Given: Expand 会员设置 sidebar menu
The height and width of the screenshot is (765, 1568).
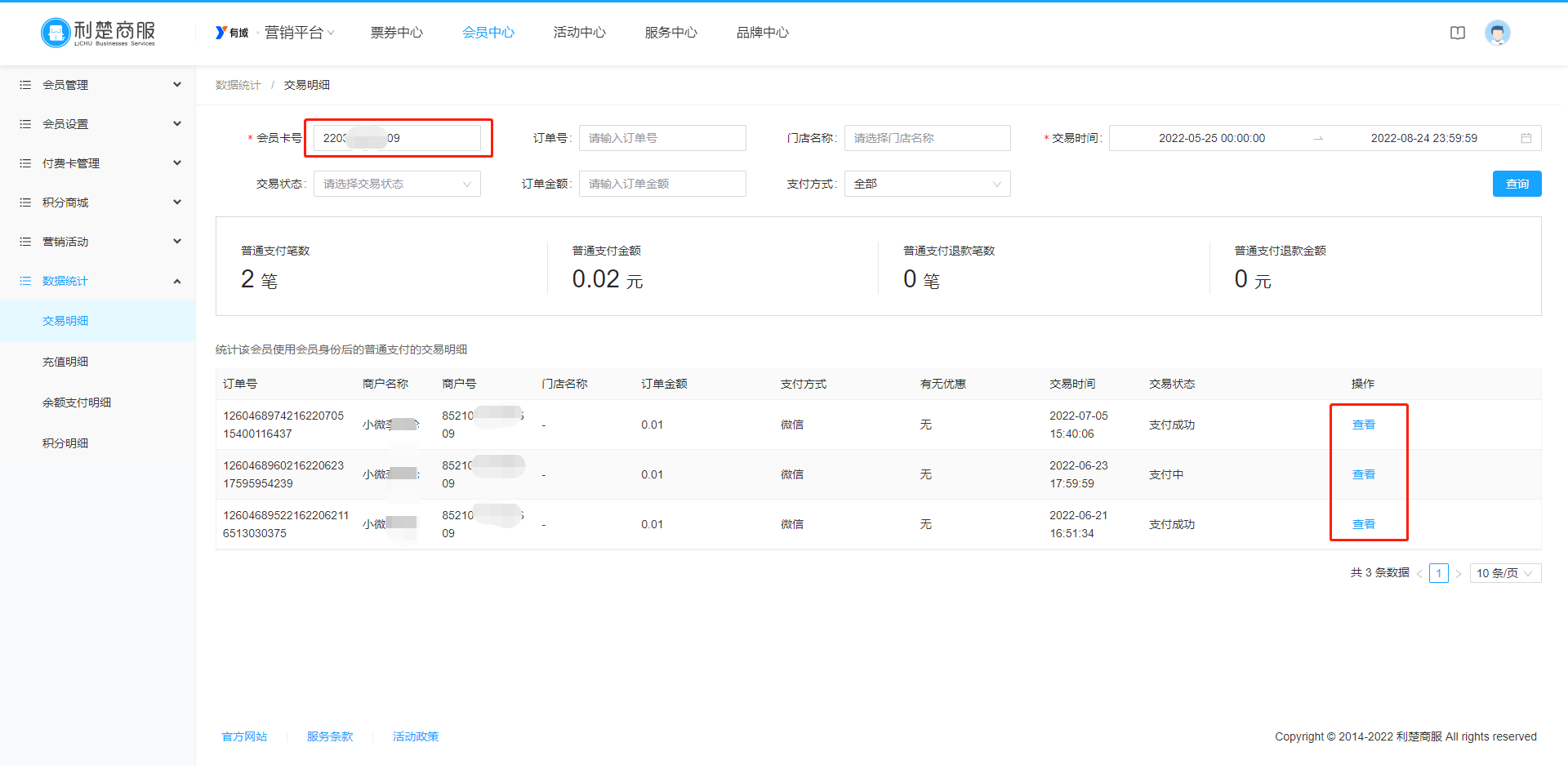Looking at the screenshot, I should [x=177, y=124].
